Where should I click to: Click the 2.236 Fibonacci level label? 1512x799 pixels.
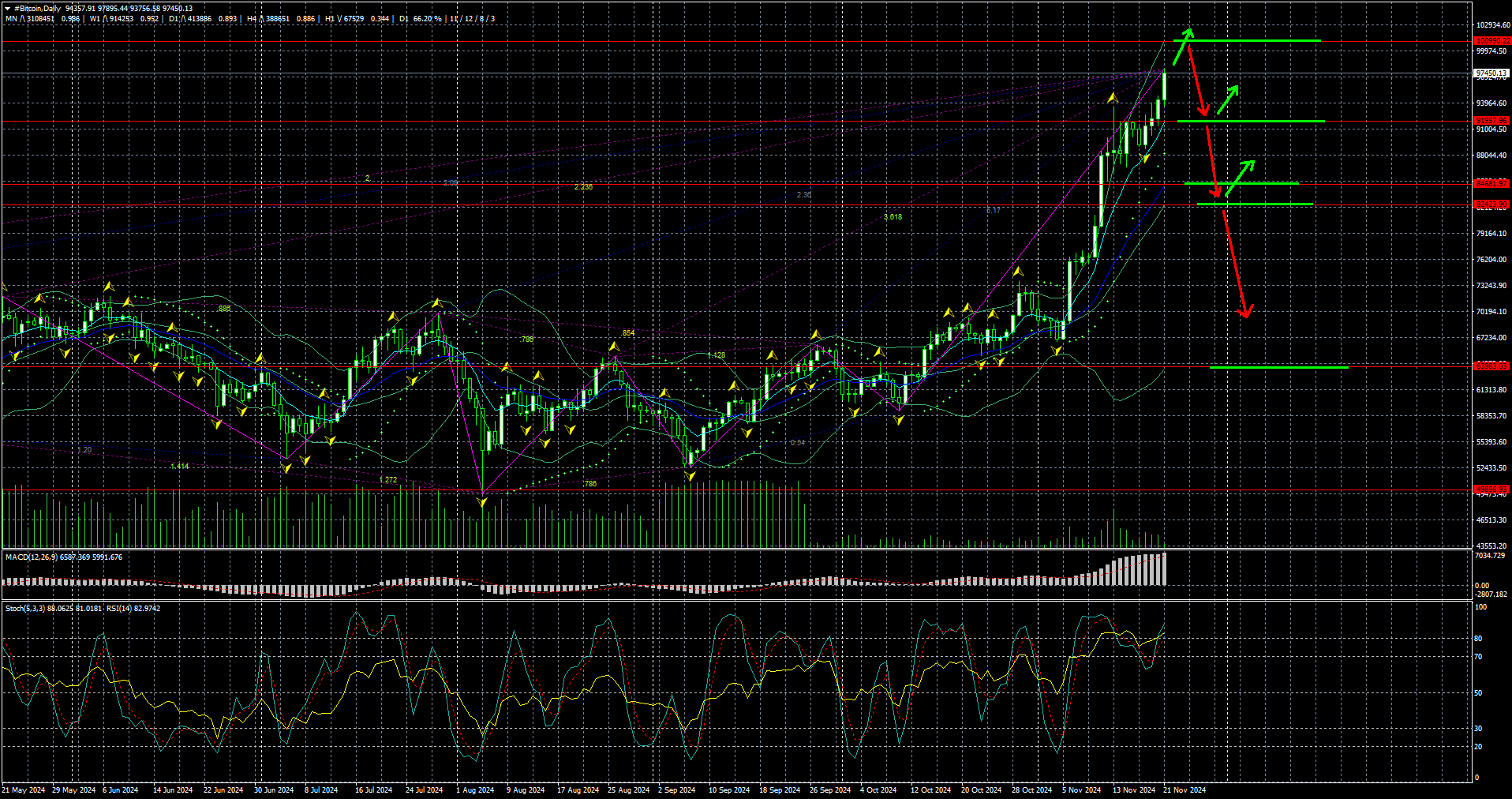(583, 187)
